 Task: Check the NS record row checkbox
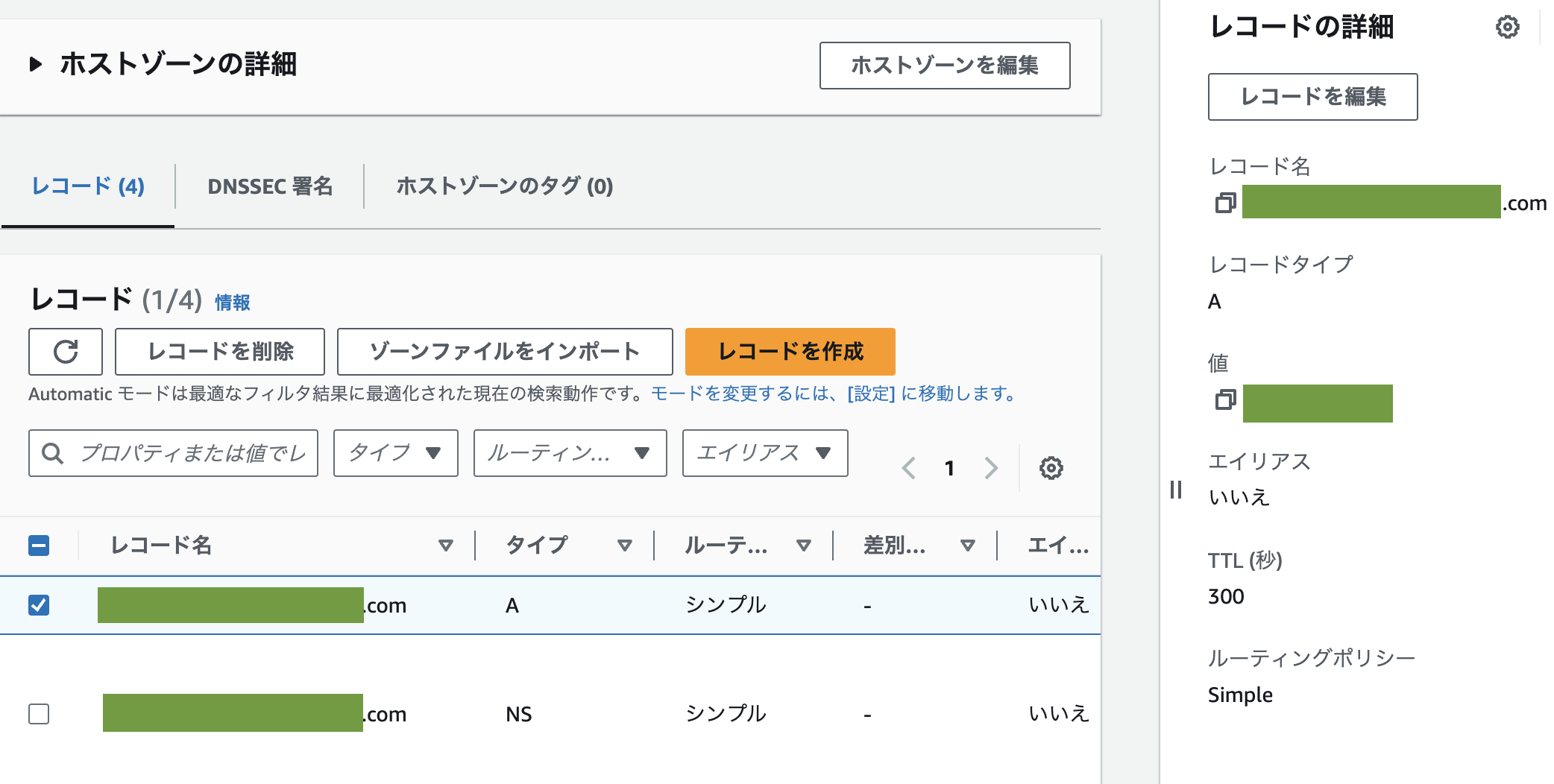click(40, 714)
